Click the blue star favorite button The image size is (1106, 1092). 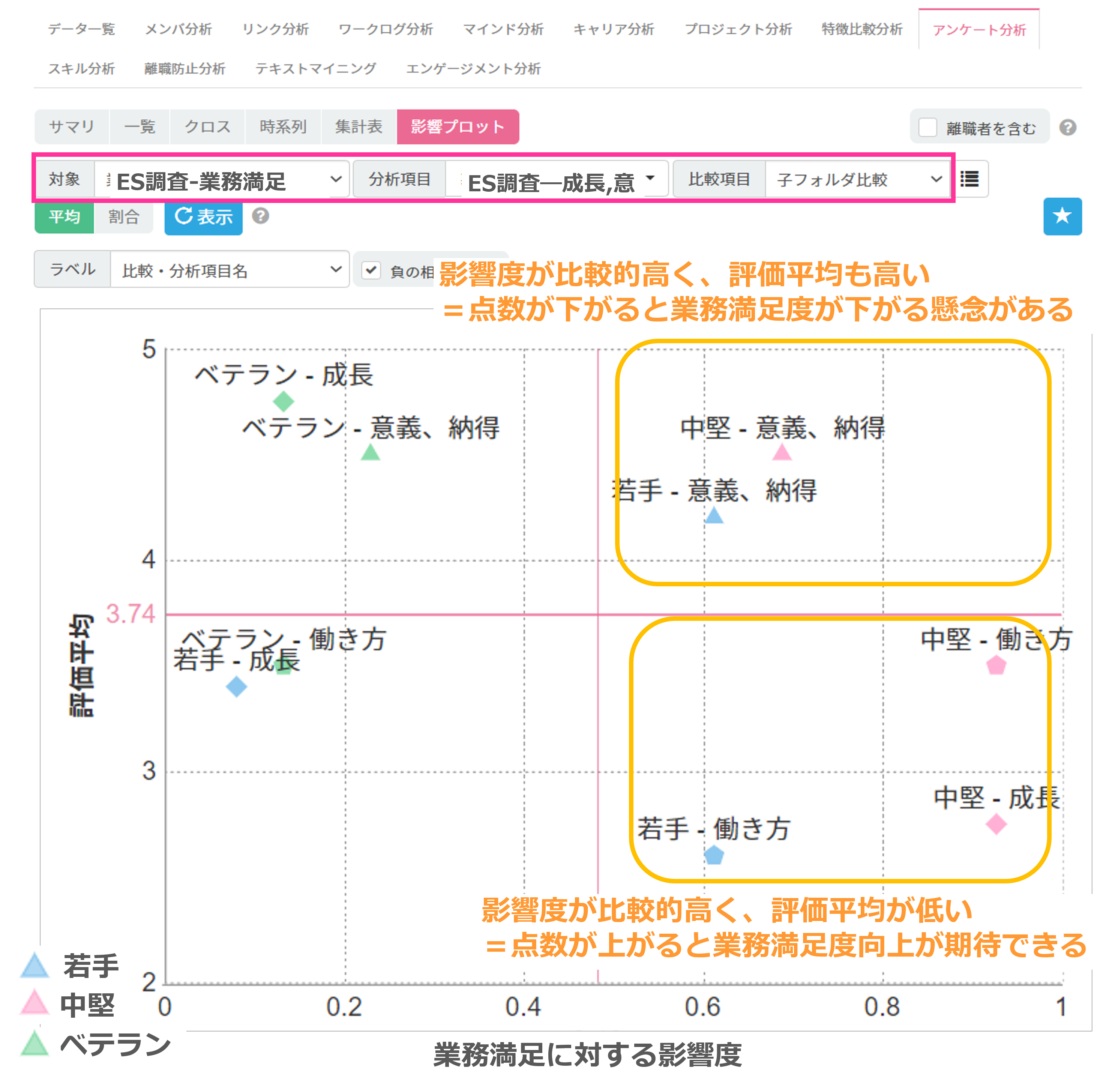[x=1062, y=216]
